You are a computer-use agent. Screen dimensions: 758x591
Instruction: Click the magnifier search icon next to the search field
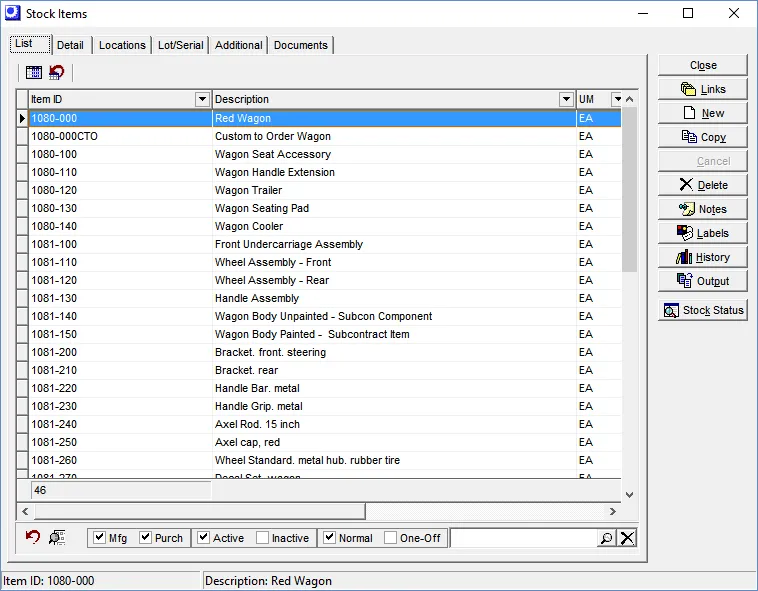(x=606, y=538)
